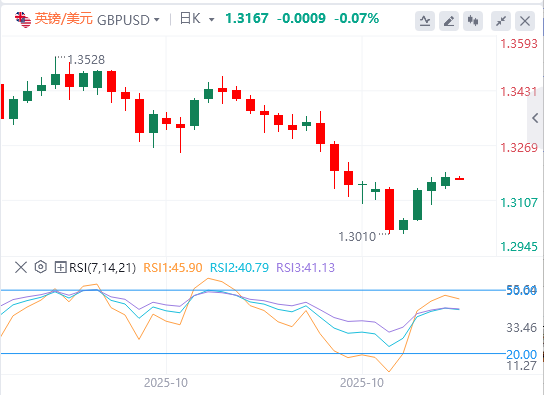
Task: Remove the RSI indicator with X icon
Action: coord(21,267)
